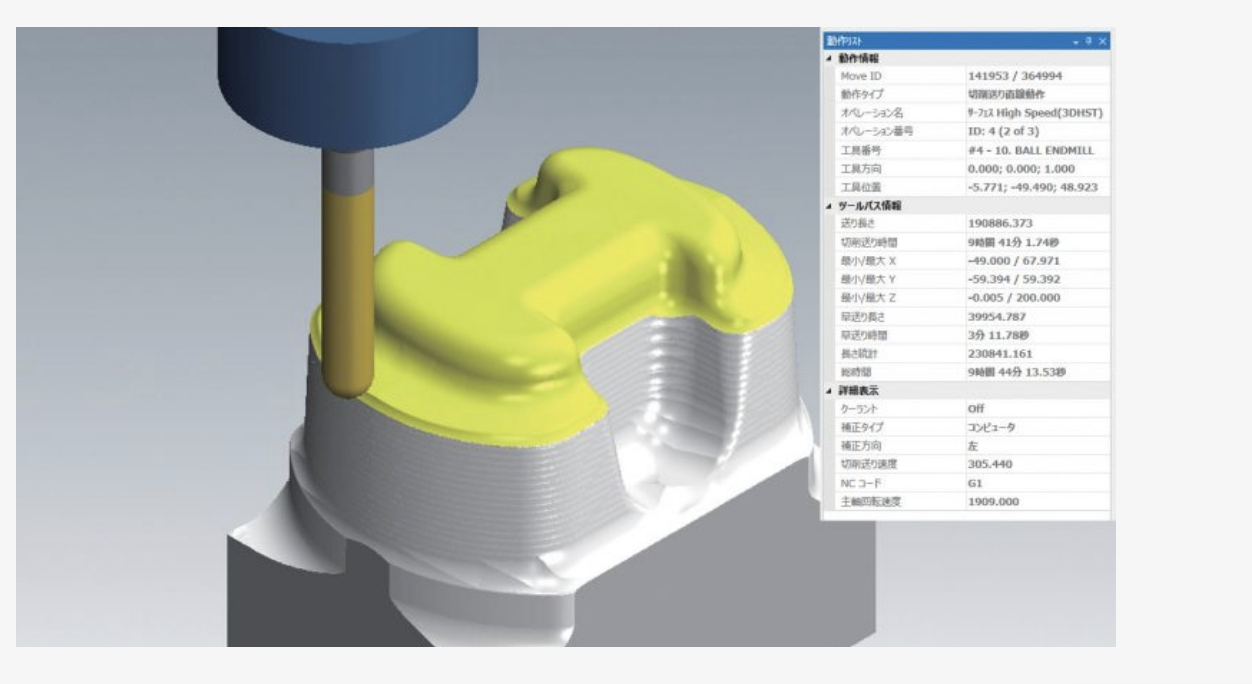Click the tool direction value 0.000; 0.000; 1.000
Image resolution: width=1252 pixels, height=684 pixels.
click(1020, 168)
